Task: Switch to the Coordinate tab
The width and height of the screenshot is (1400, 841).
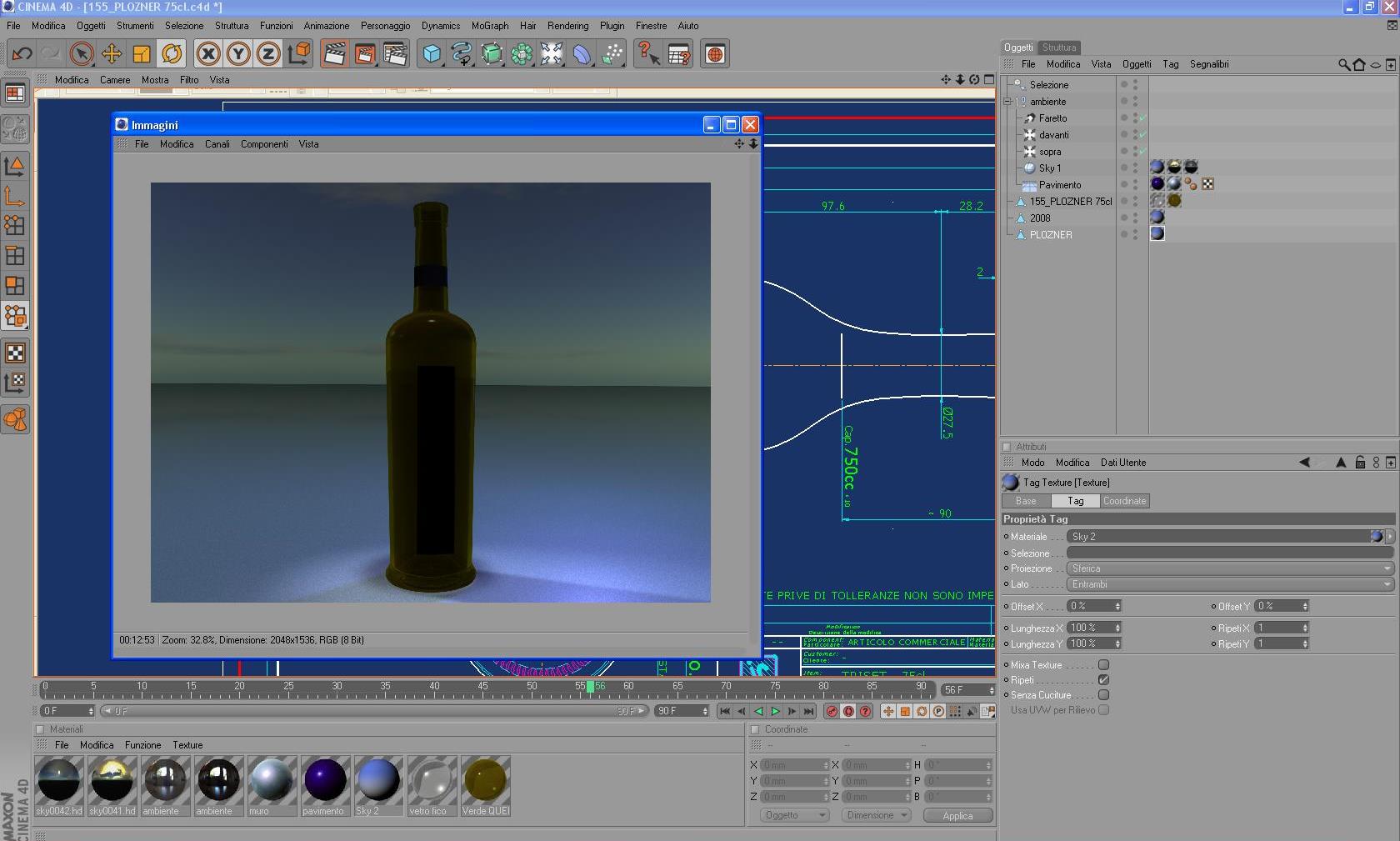Action: click(x=1124, y=501)
